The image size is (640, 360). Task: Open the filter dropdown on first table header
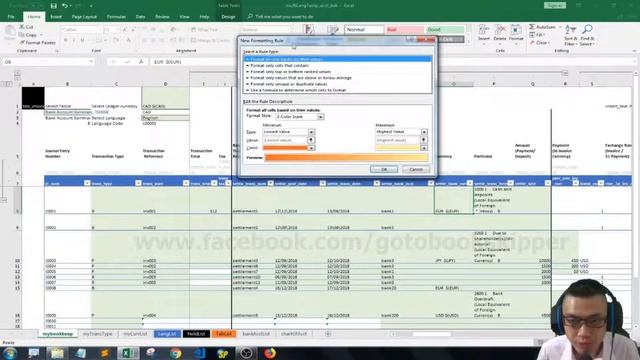coord(87,183)
